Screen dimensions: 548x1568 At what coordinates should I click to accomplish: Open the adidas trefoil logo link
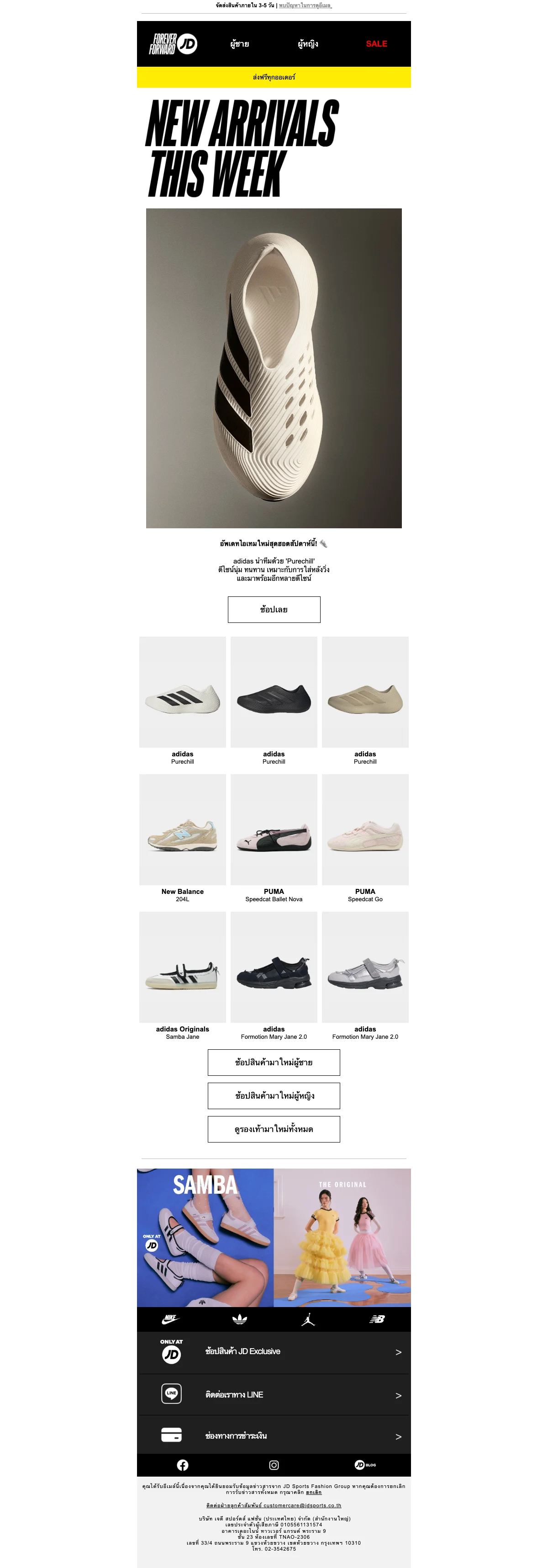tap(240, 1319)
